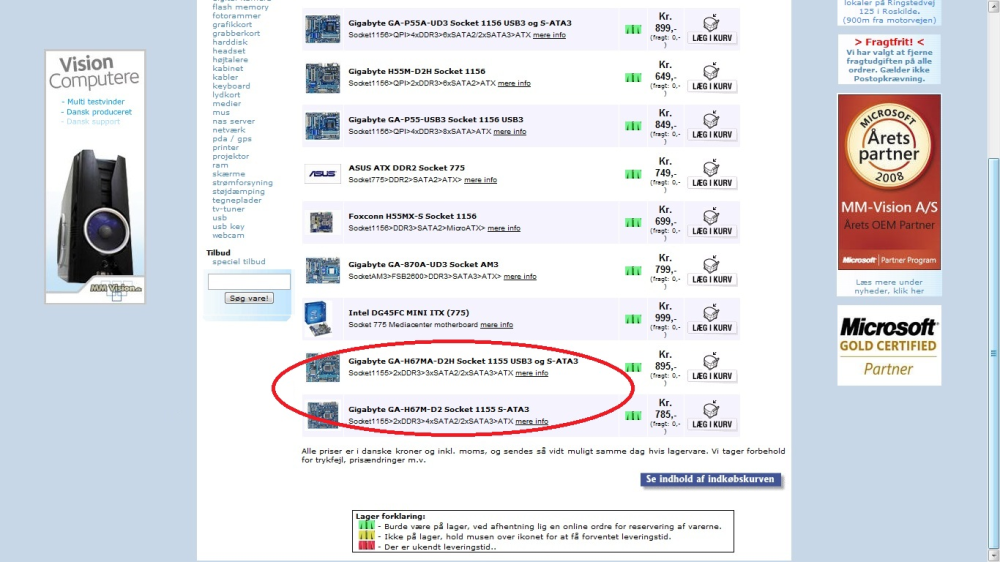The height and width of the screenshot is (562, 1000).
Task: Add ASUS ATX DDR2 Socket 775 to cart
Action: [x=712, y=175]
